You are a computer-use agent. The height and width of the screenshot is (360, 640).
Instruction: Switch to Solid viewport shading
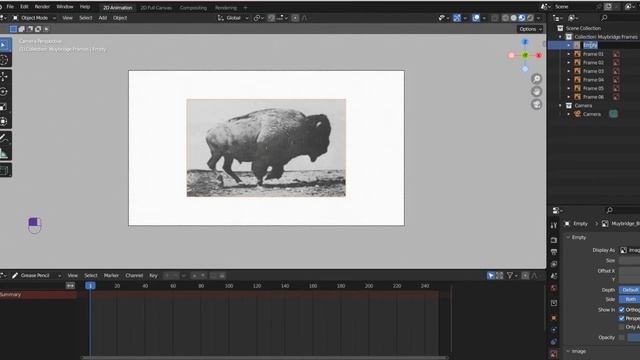(513, 18)
